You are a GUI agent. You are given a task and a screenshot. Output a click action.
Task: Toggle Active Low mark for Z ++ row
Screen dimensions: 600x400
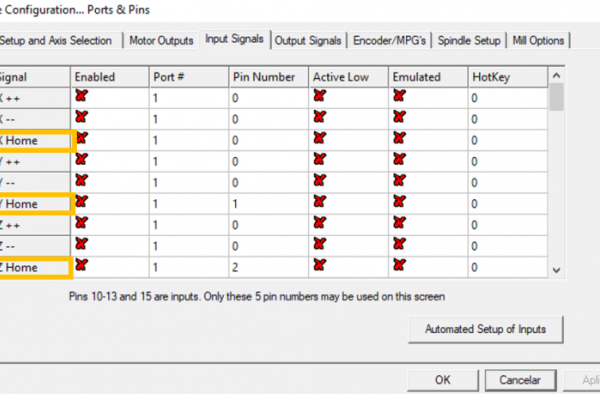tap(320, 225)
